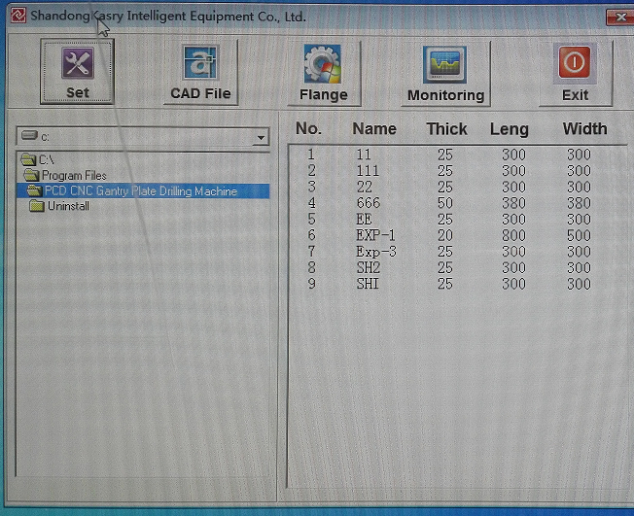This screenshot has height=516, width=634.
Task: Click row number 1 in the list
Action: click(x=311, y=154)
